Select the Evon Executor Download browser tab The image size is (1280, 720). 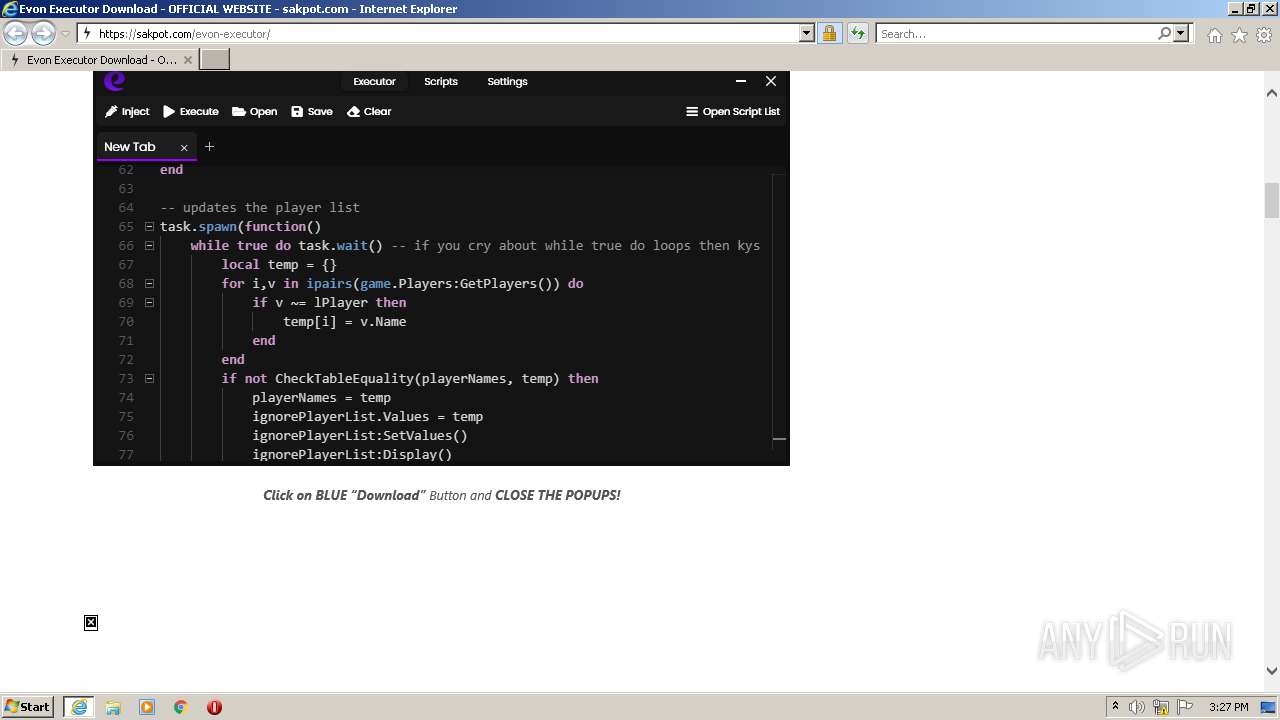click(100, 60)
